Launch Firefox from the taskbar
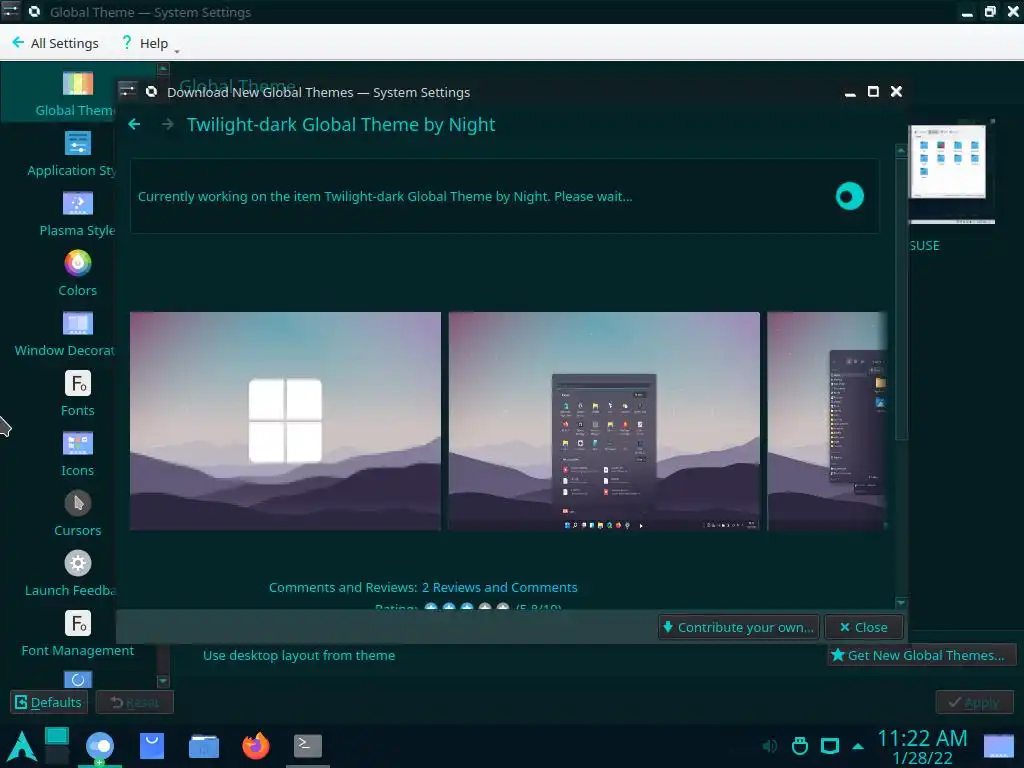Image resolution: width=1024 pixels, height=768 pixels. tap(255, 746)
